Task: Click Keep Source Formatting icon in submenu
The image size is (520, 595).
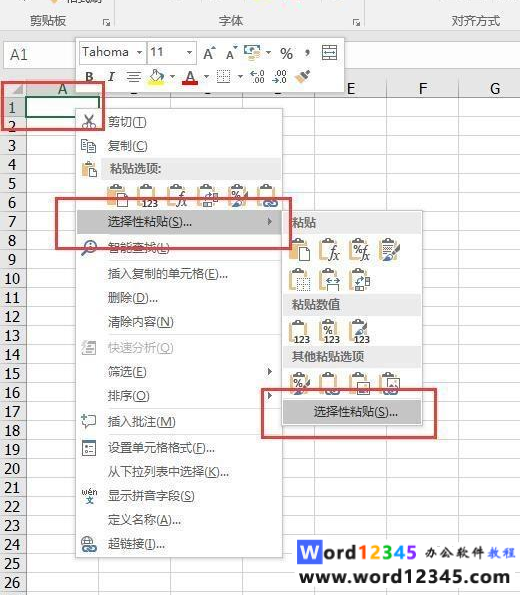Action: [389, 250]
